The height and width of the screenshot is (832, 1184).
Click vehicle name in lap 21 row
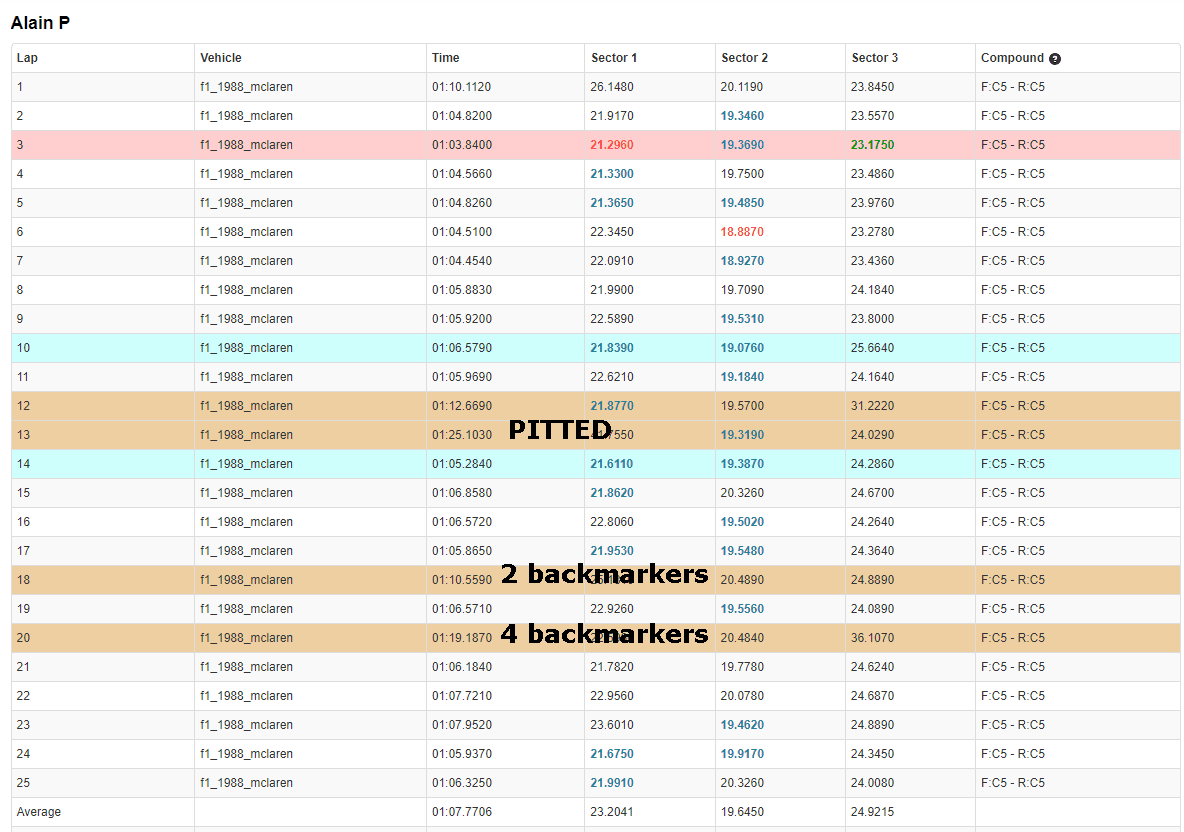point(246,667)
